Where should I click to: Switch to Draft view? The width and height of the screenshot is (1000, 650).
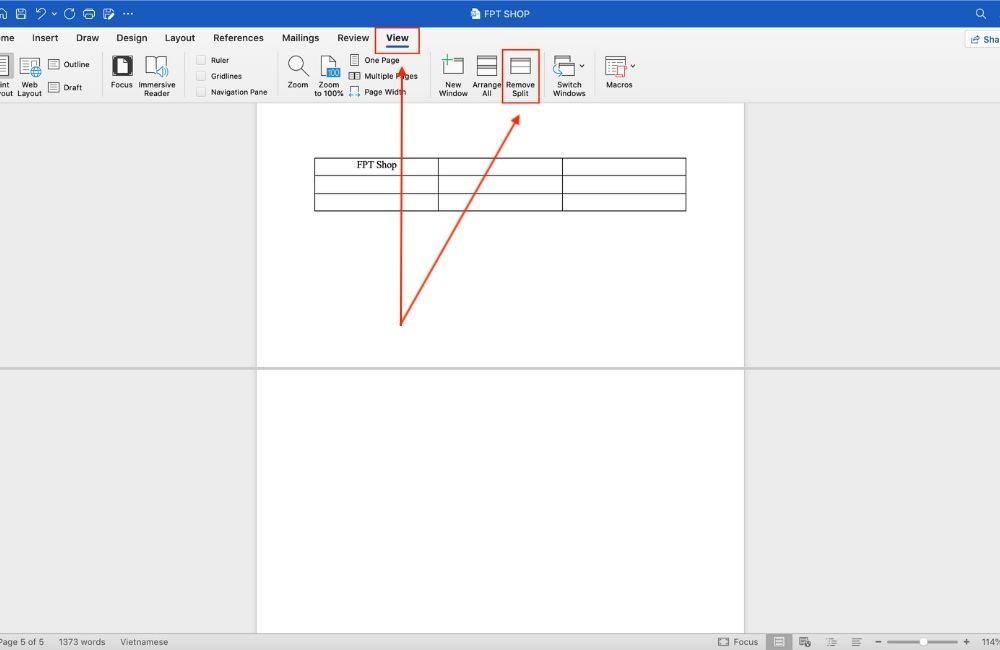pyautogui.click(x=66, y=87)
